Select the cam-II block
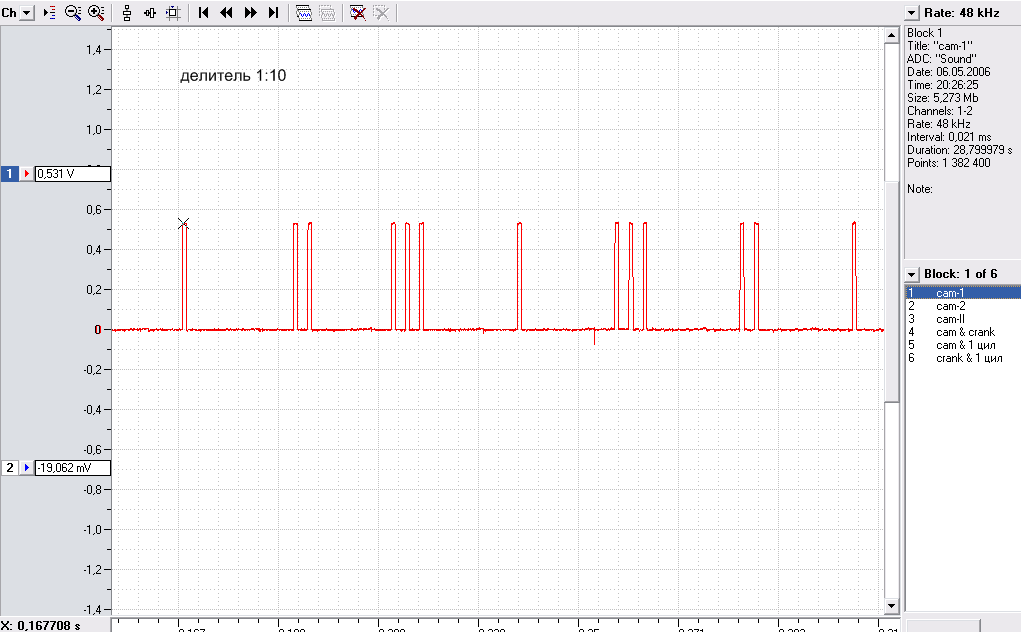 click(x=962, y=319)
